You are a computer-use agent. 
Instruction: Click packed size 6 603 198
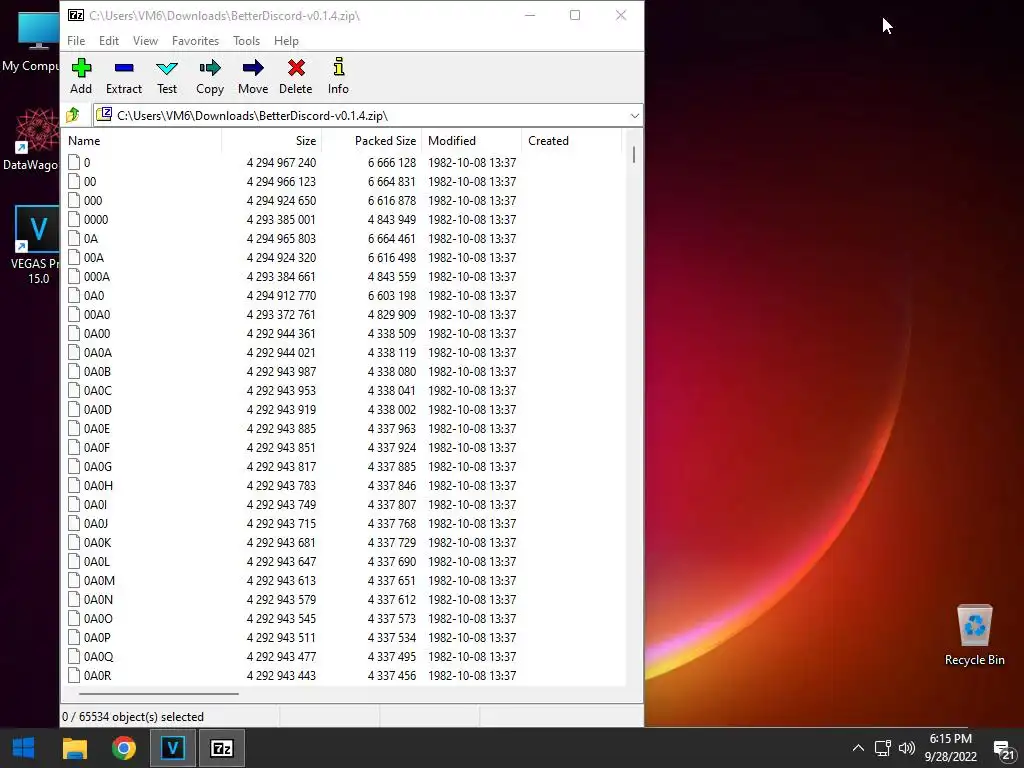click(391, 295)
